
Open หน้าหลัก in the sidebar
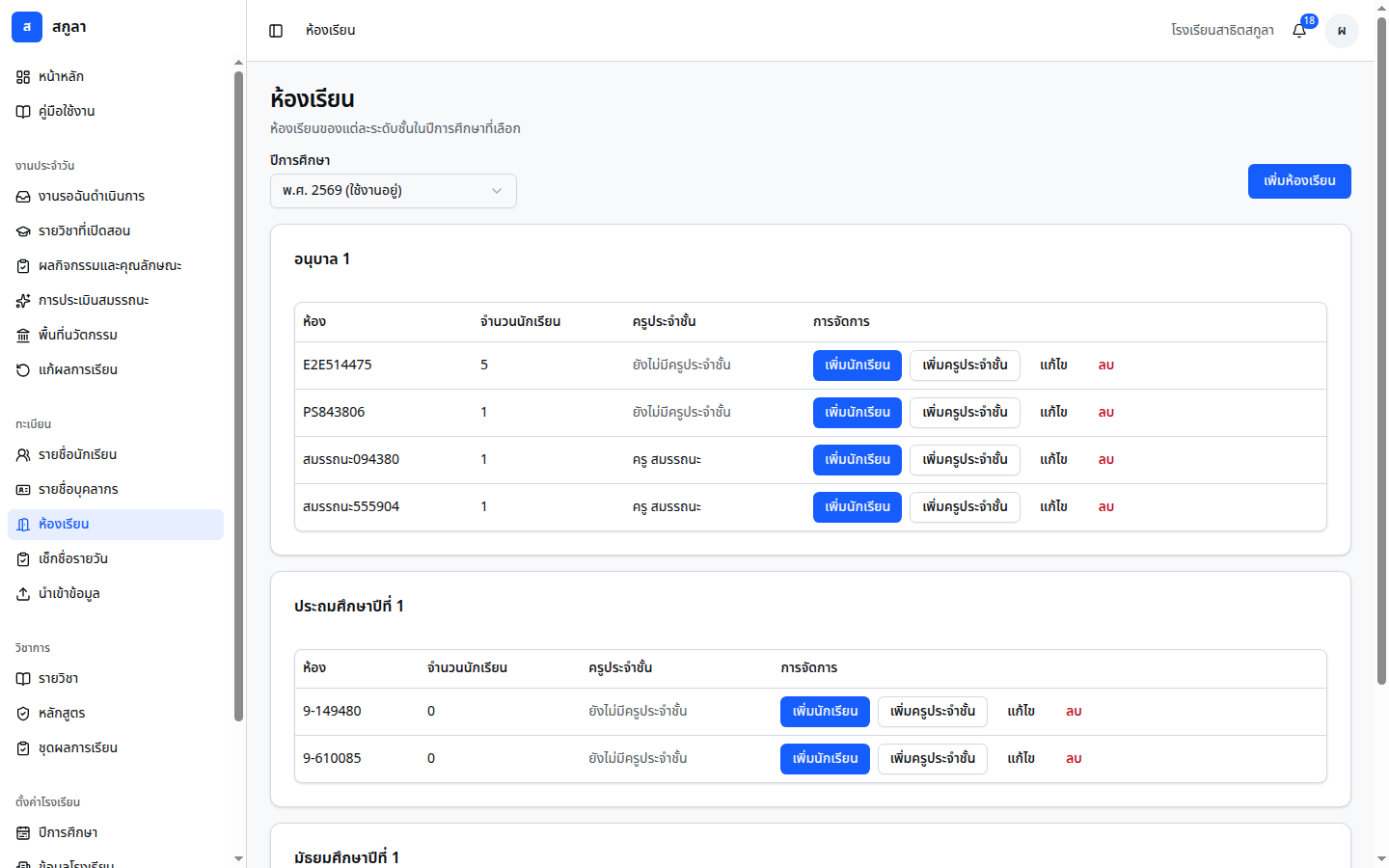pyautogui.click(x=116, y=77)
